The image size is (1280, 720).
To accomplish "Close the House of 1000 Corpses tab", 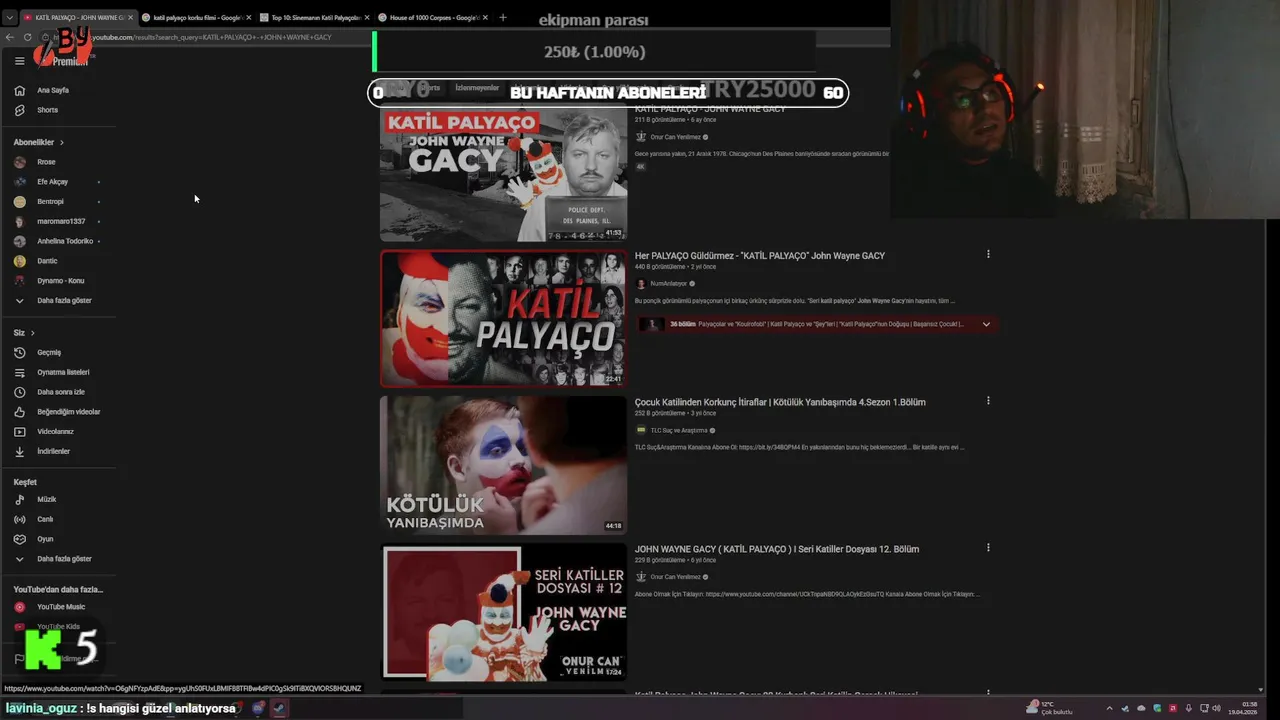I will pyautogui.click(x=485, y=17).
